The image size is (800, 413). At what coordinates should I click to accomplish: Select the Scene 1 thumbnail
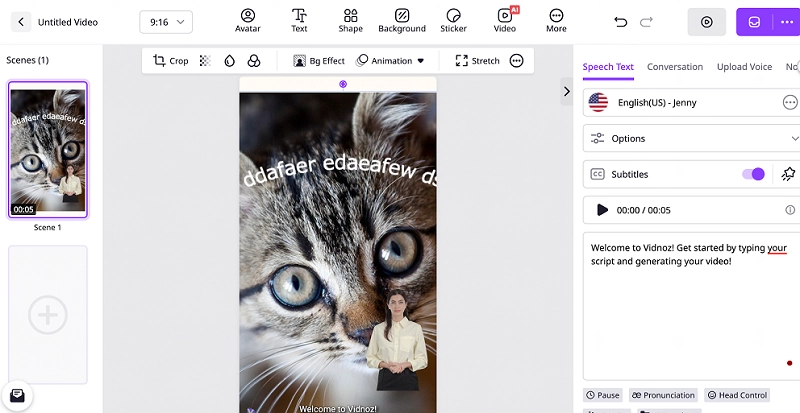tap(48, 150)
